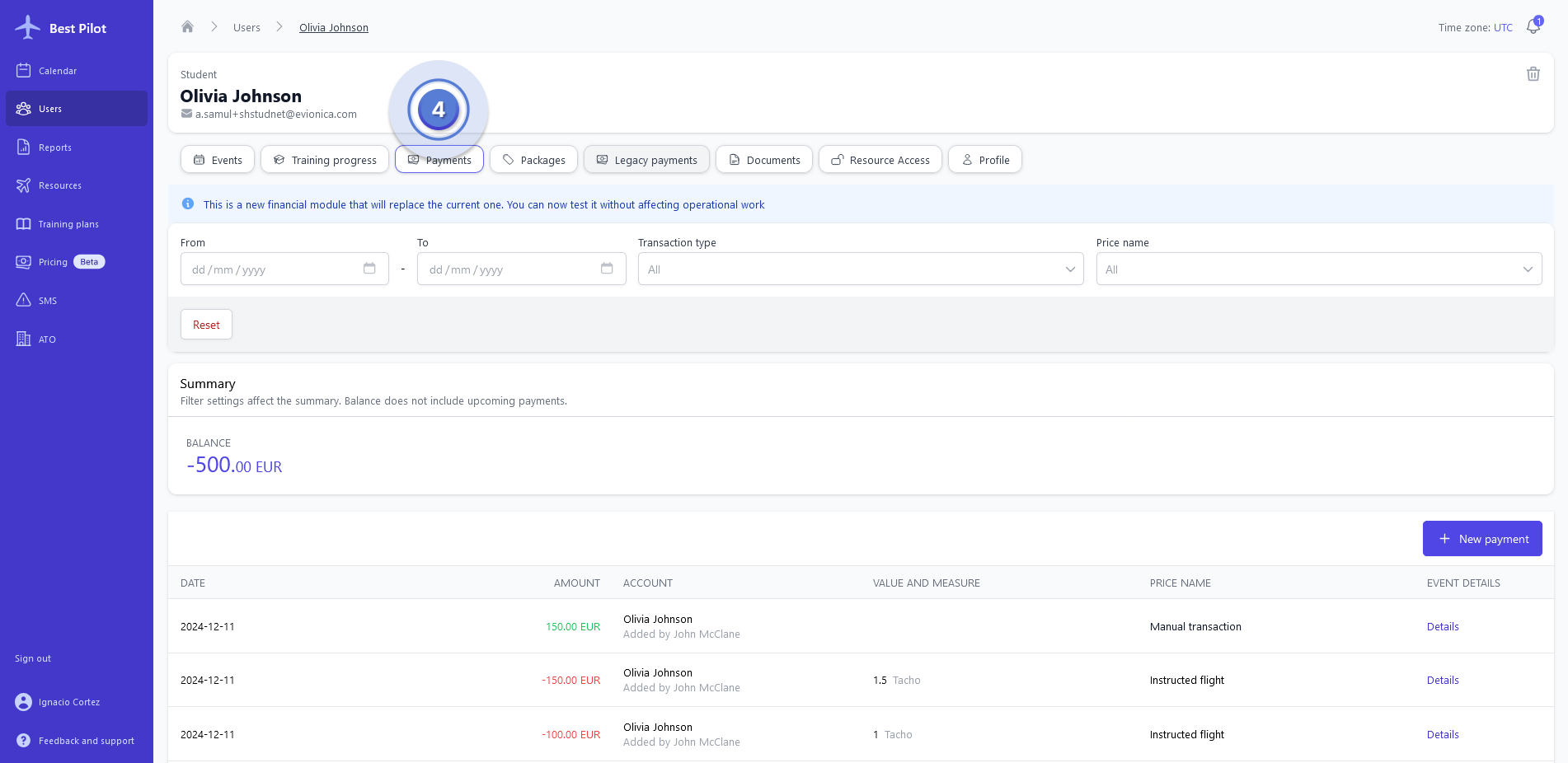Viewport: 1568px width, 763px height.
Task: Open Pricing Beta in the sidebar
Action: point(77,262)
